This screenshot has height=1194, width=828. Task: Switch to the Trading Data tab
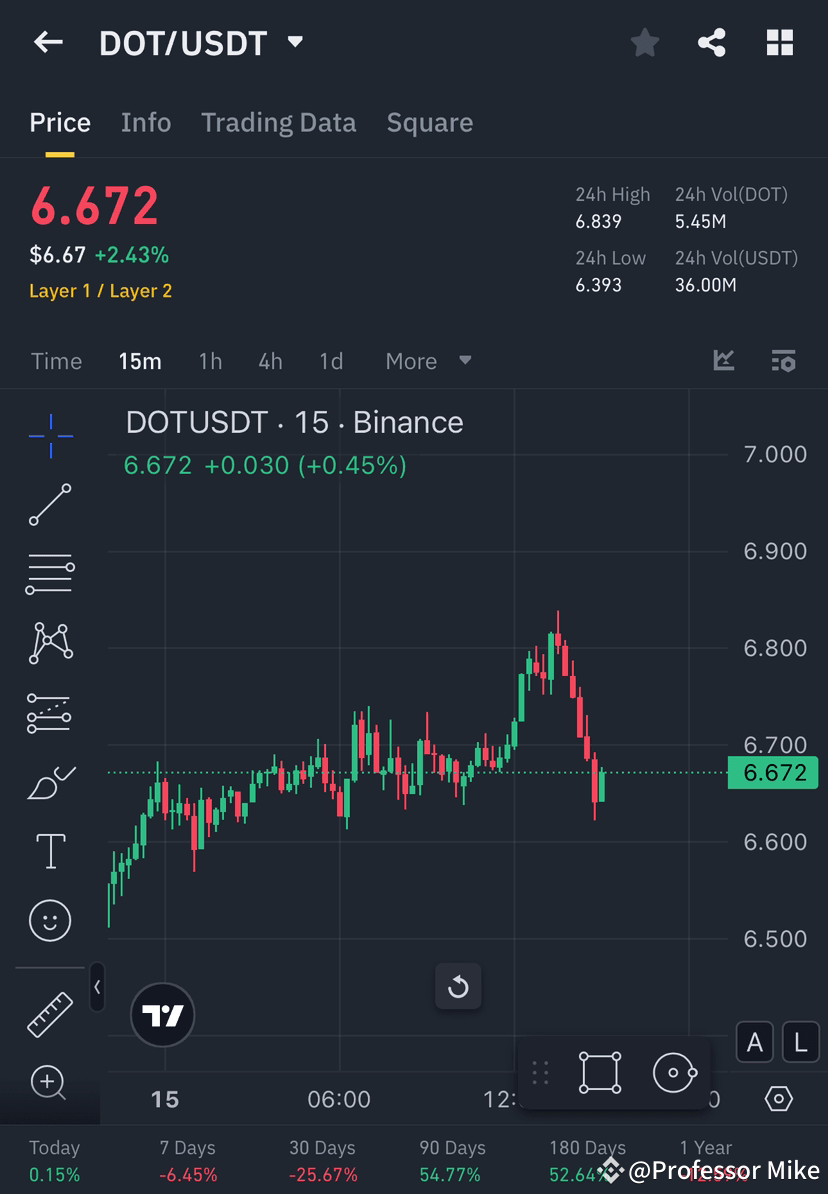pyautogui.click(x=279, y=122)
